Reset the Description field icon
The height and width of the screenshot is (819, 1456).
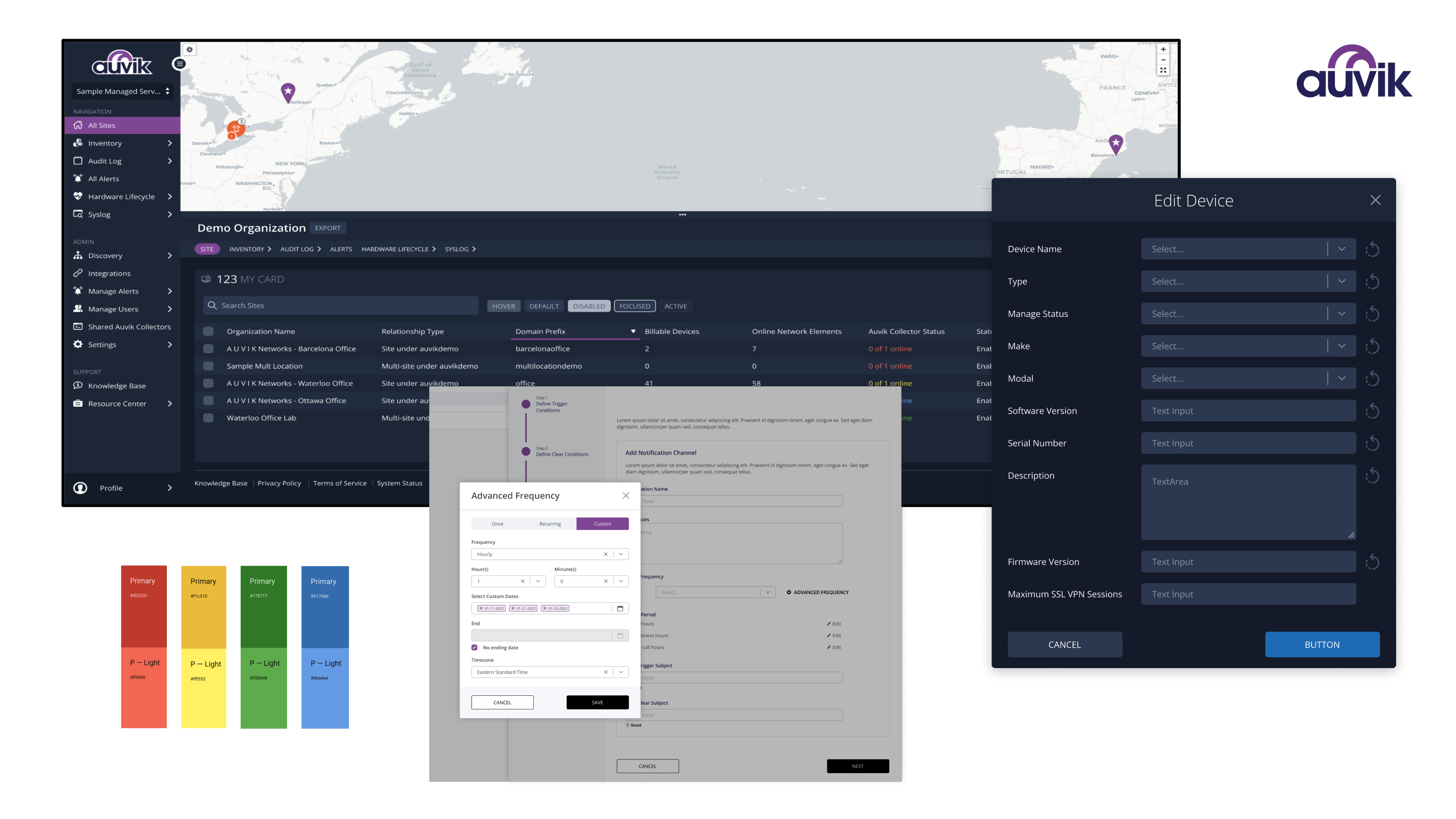coord(1372,476)
